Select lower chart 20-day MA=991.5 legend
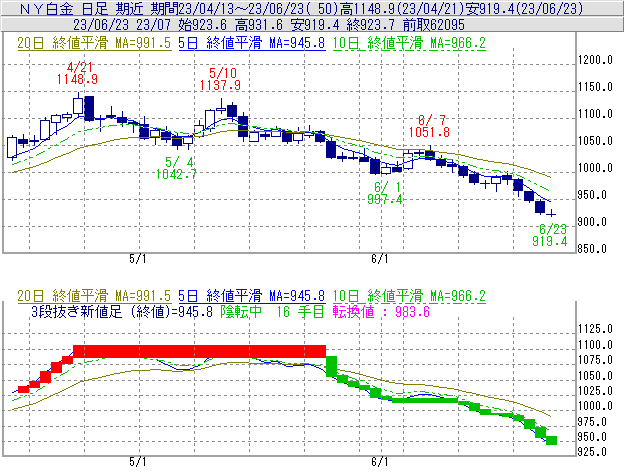Image resolution: width=624 pixels, height=475 pixels. pos(94,296)
